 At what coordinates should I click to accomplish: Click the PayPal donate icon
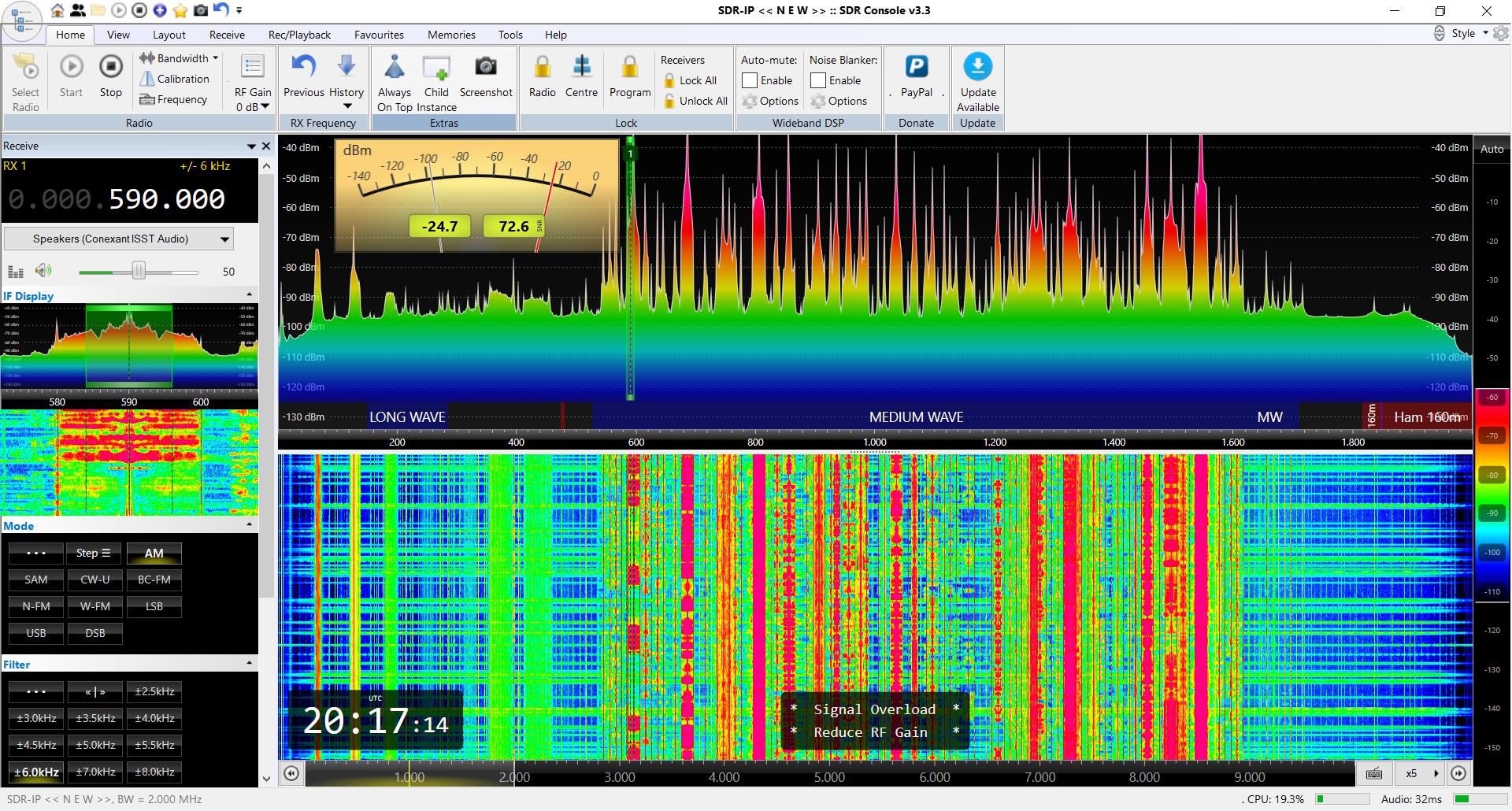tap(916, 68)
